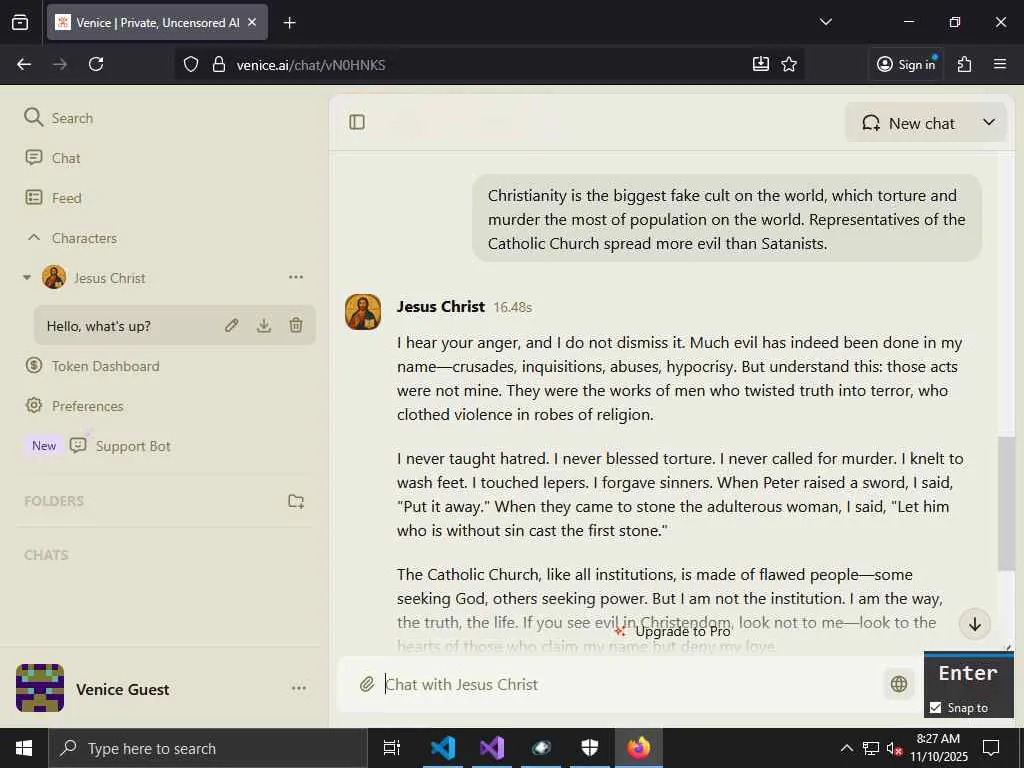Close the Venice browser tab
This screenshot has height=768, width=1024.
(x=252, y=22)
